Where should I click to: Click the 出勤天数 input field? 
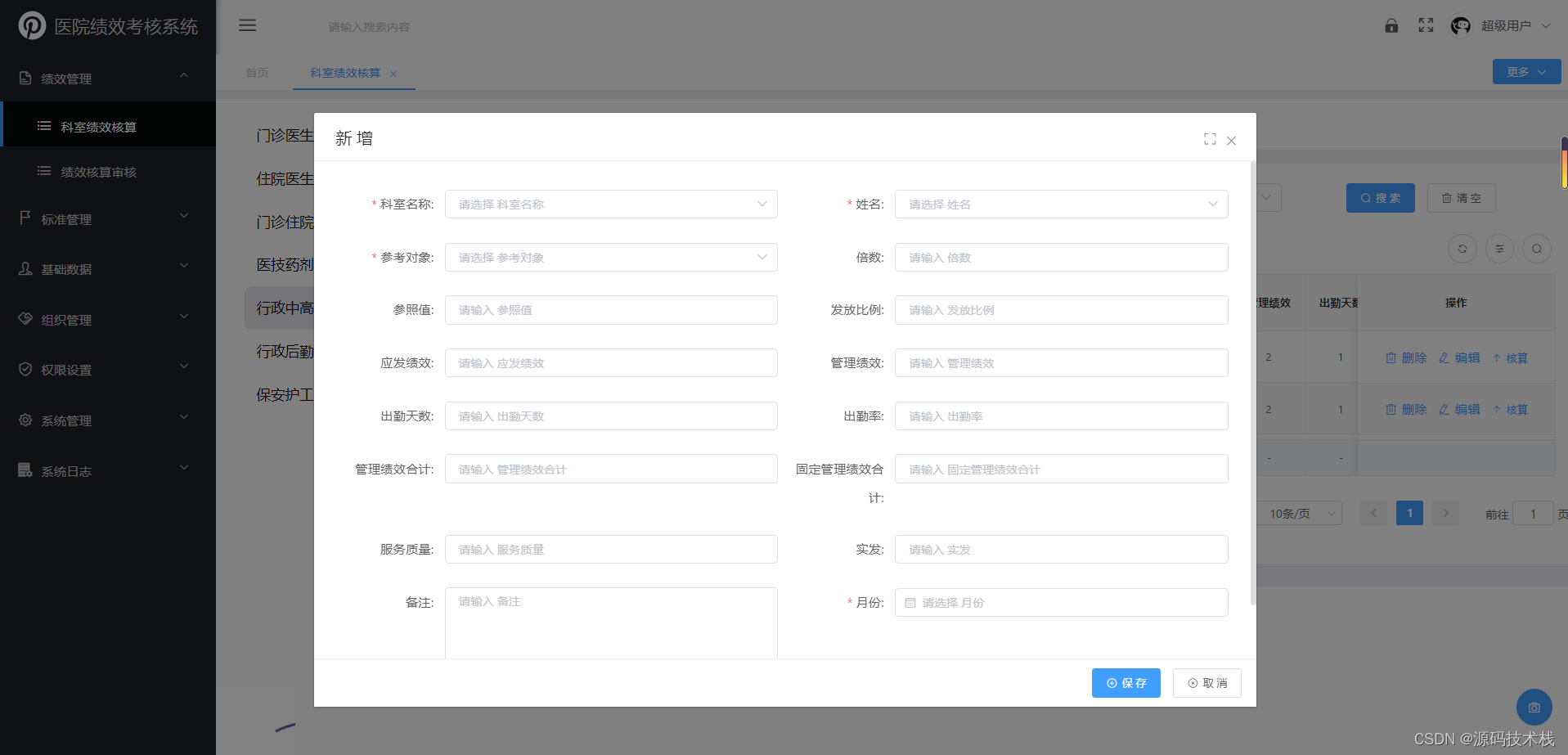611,416
